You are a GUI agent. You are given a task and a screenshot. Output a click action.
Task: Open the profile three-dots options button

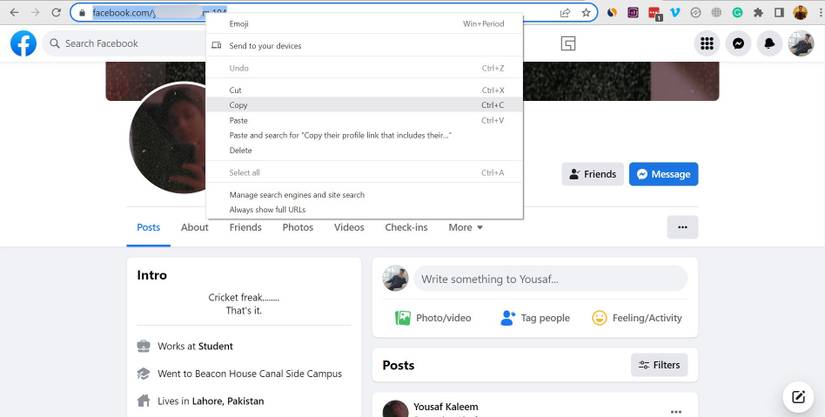click(682, 227)
